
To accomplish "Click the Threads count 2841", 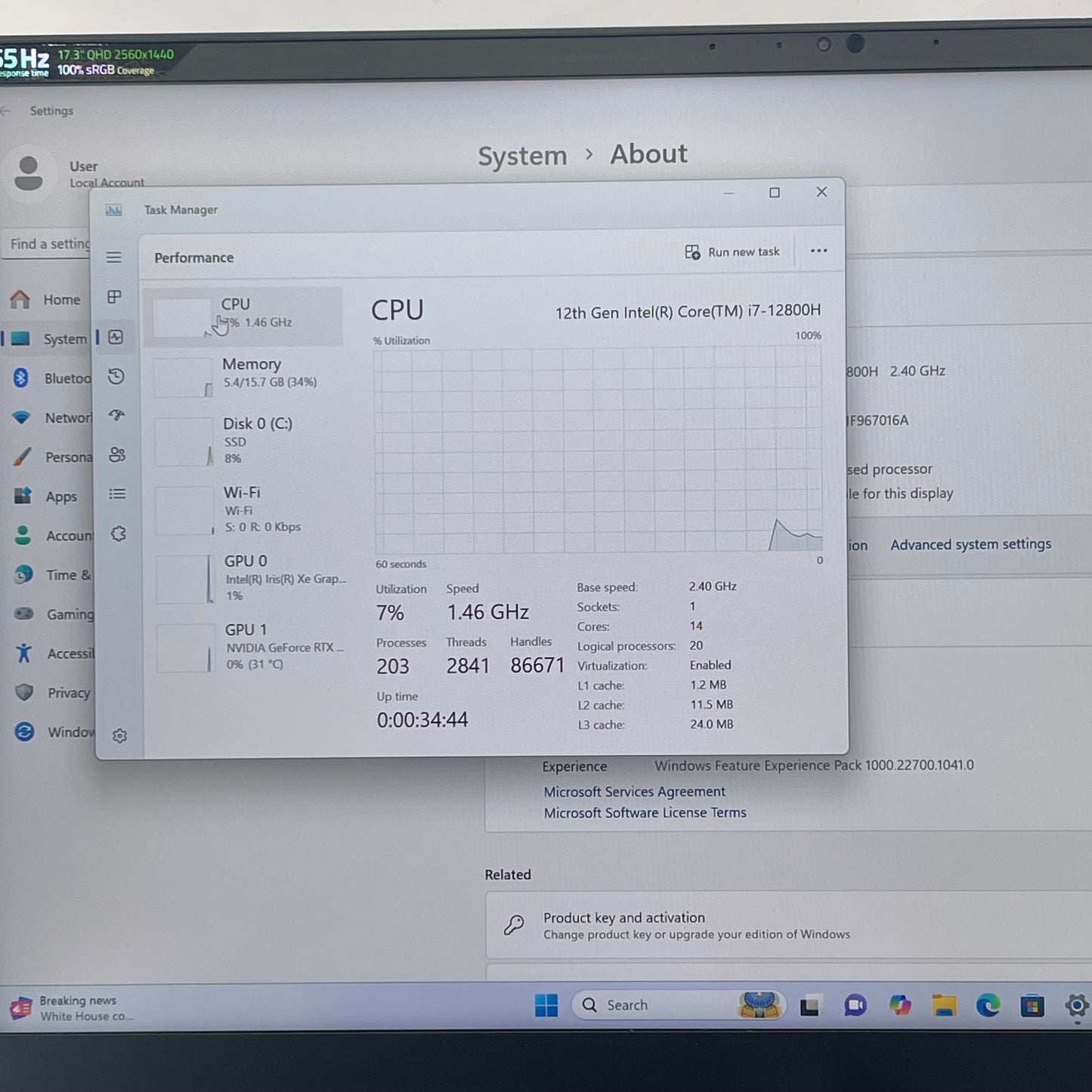I will [468, 666].
